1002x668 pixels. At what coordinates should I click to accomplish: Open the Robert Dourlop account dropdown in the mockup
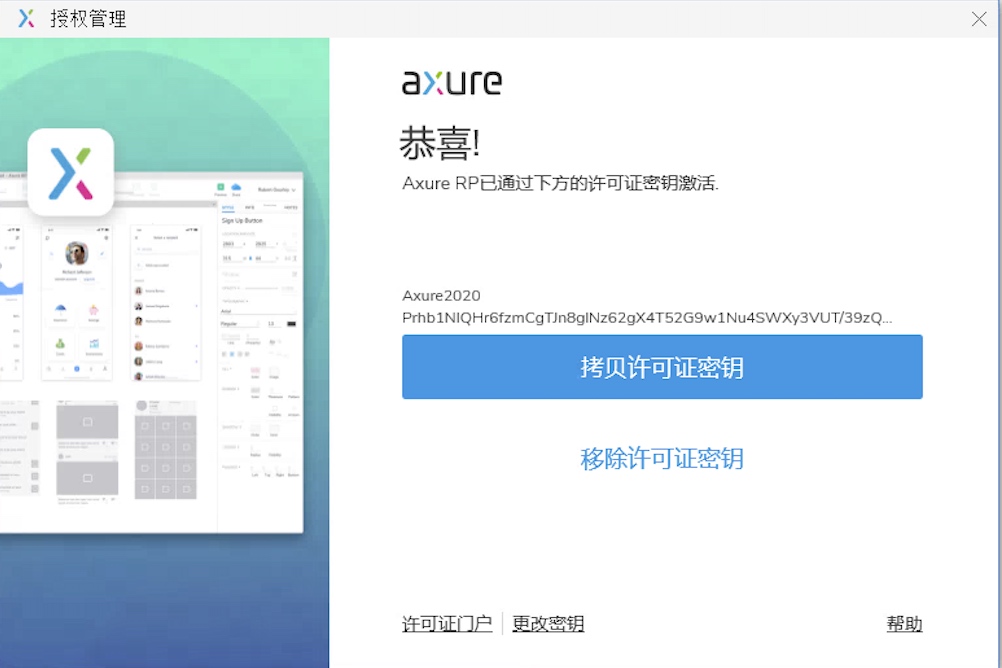pyautogui.click(x=277, y=189)
